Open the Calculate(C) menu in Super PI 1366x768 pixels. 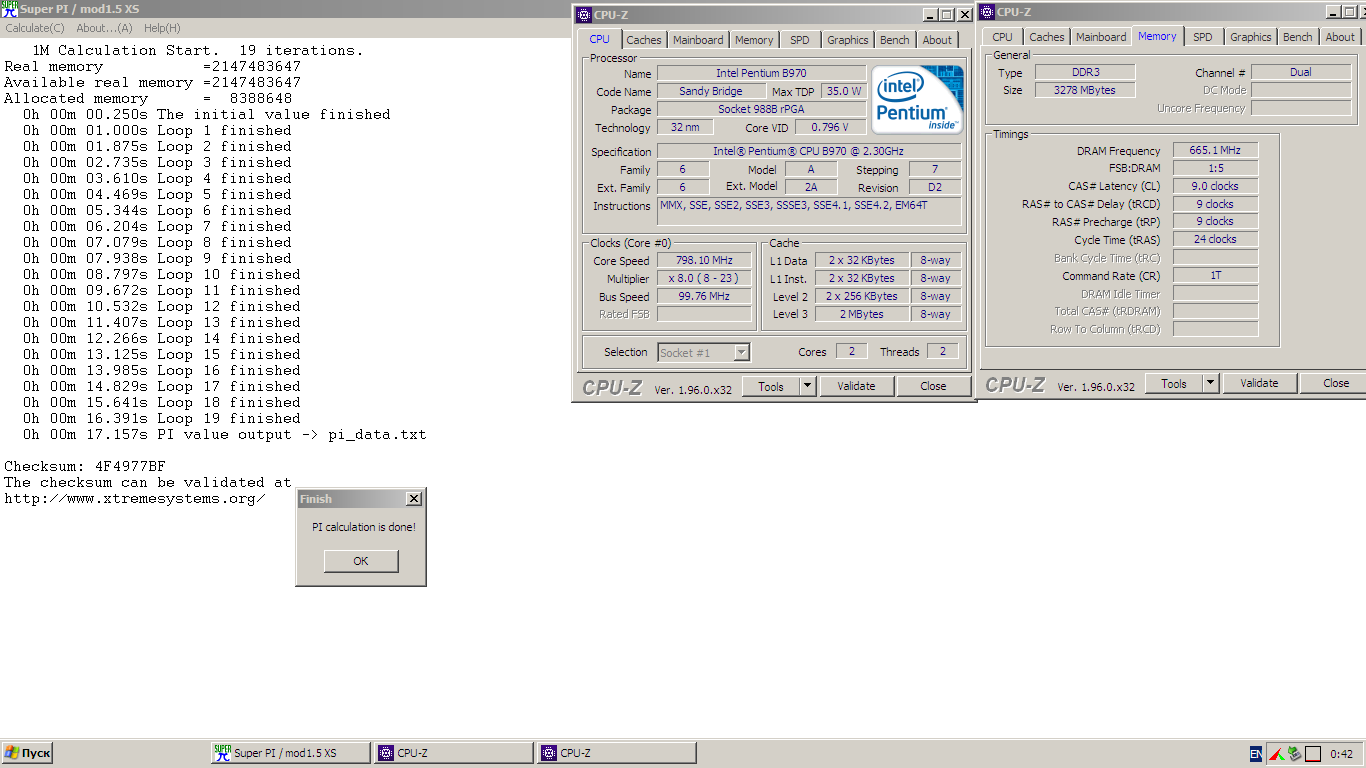click(x=35, y=28)
